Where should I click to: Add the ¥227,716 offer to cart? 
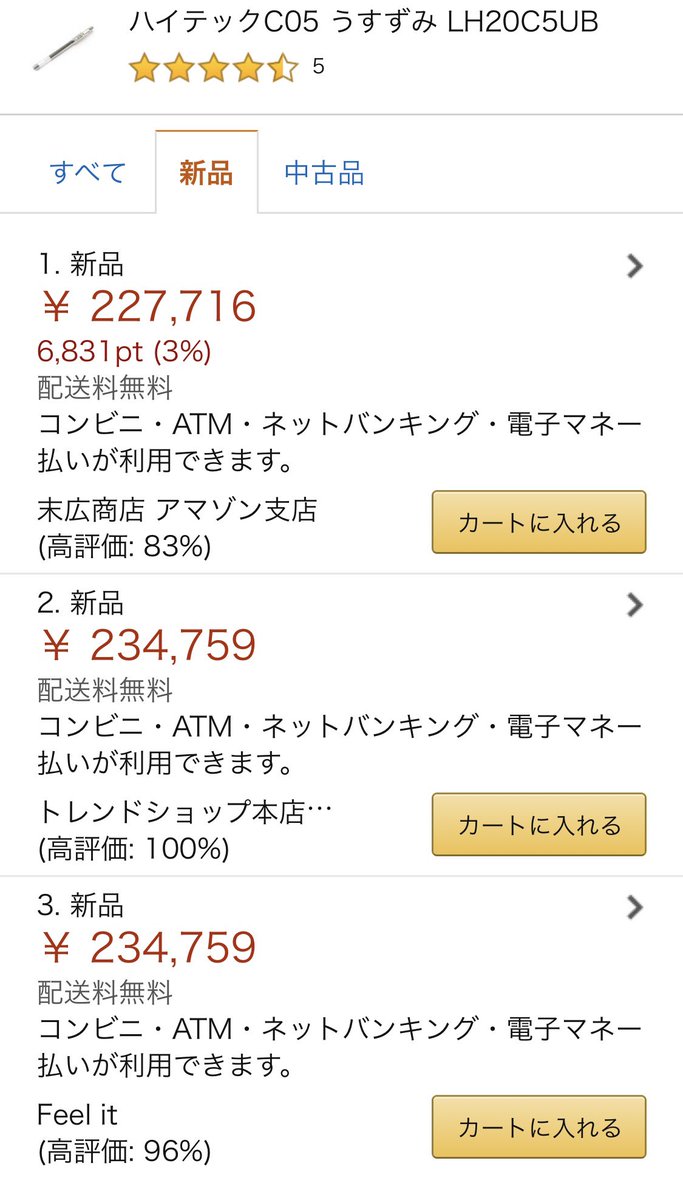[x=539, y=522]
